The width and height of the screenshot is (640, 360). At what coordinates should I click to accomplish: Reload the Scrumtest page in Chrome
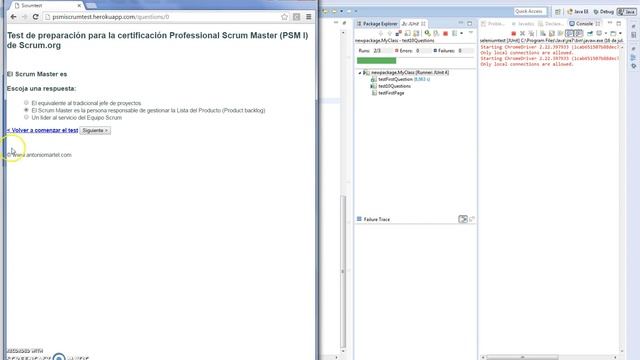click(36, 17)
